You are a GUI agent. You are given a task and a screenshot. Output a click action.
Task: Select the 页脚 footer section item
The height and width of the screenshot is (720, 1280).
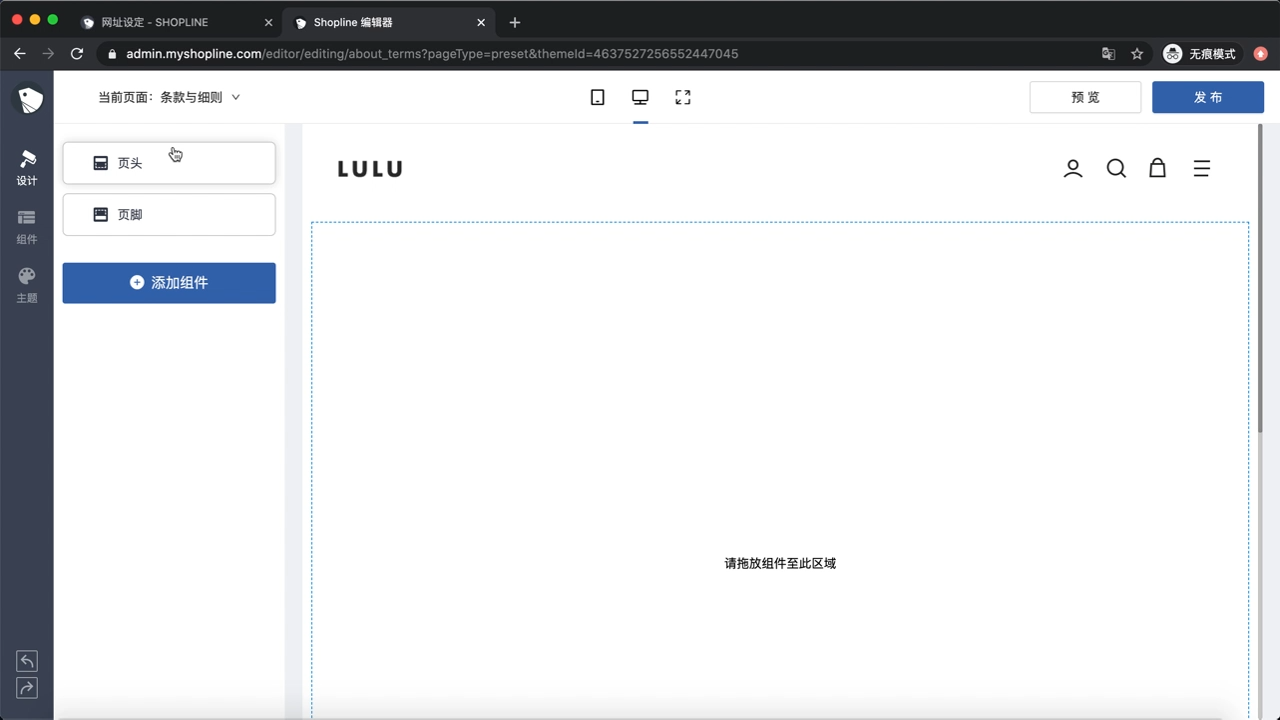coord(169,214)
